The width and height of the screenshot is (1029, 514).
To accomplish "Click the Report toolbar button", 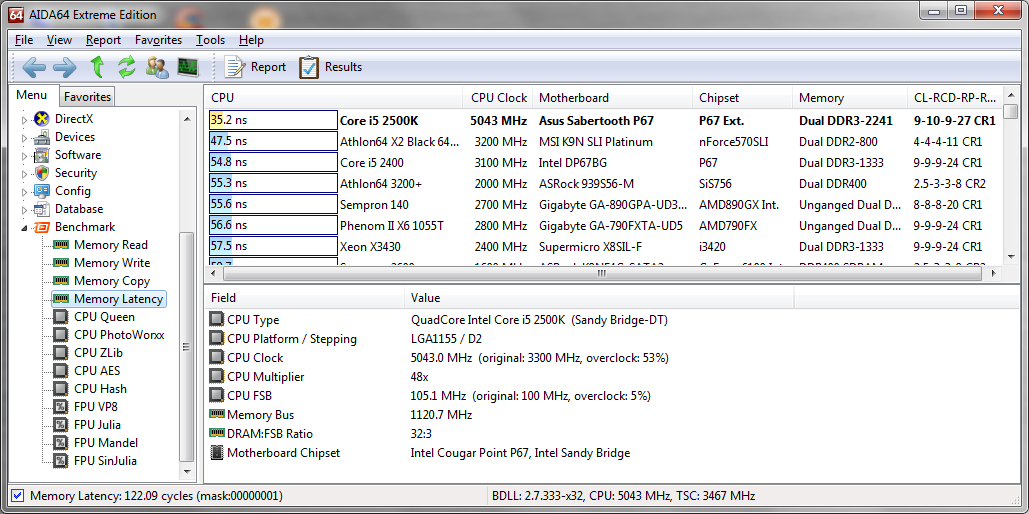I will click(255, 67).
